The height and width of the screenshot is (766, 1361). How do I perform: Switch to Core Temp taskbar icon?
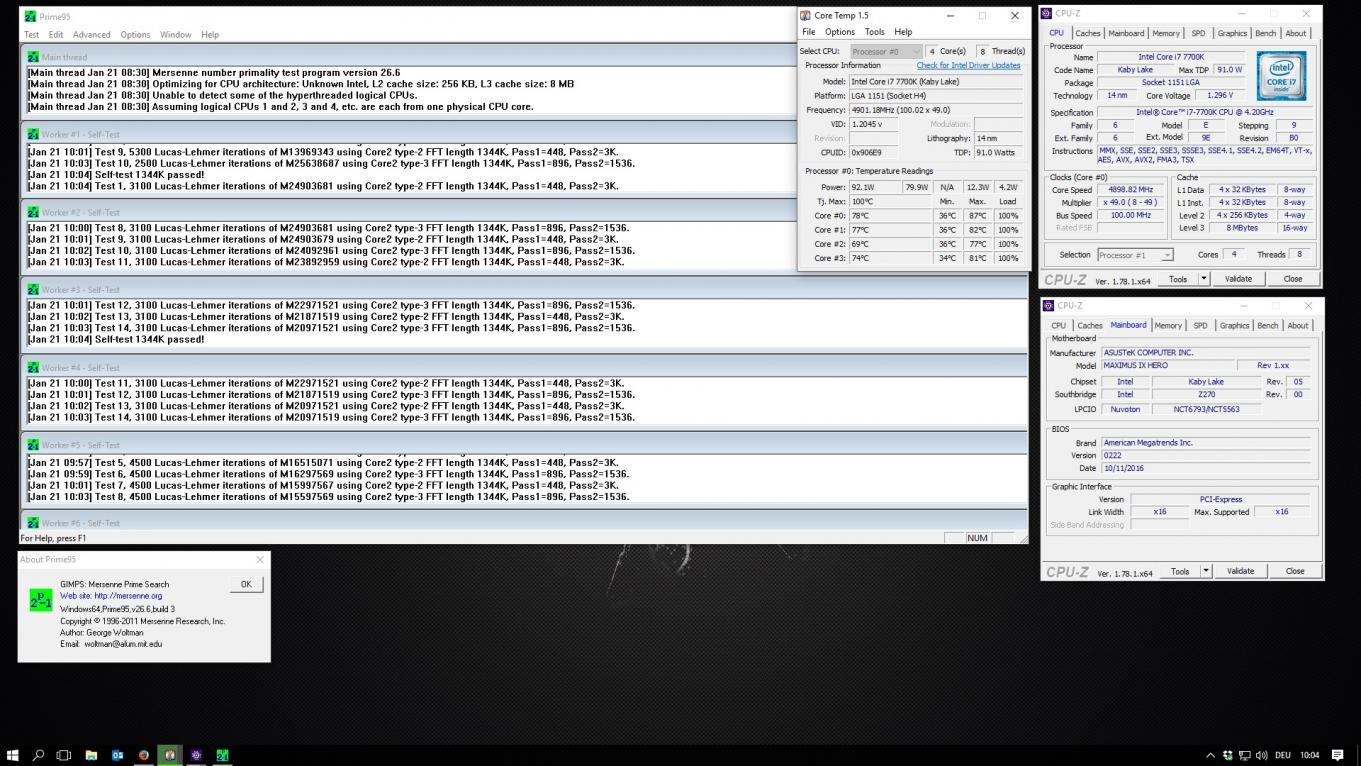pyautogui.click(x=170, y=755)
